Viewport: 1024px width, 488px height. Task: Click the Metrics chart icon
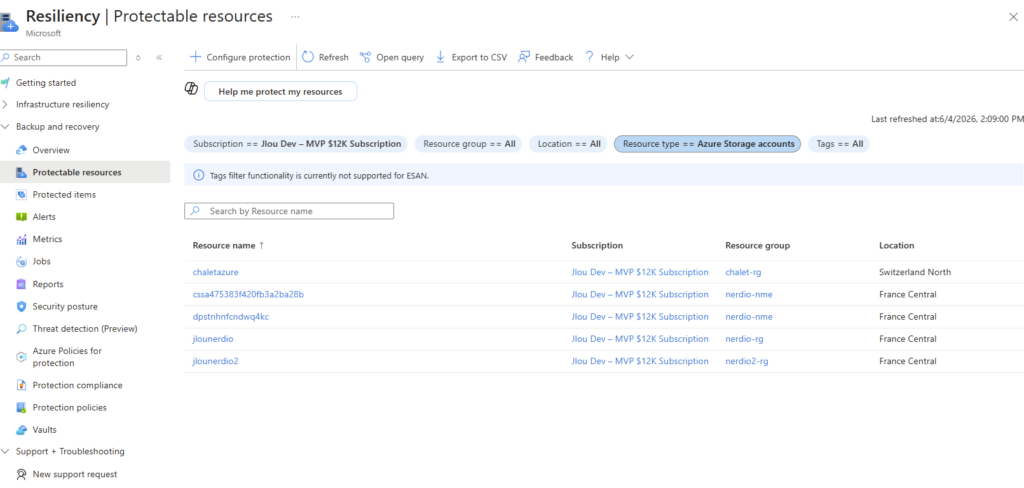tap(21, 239)
